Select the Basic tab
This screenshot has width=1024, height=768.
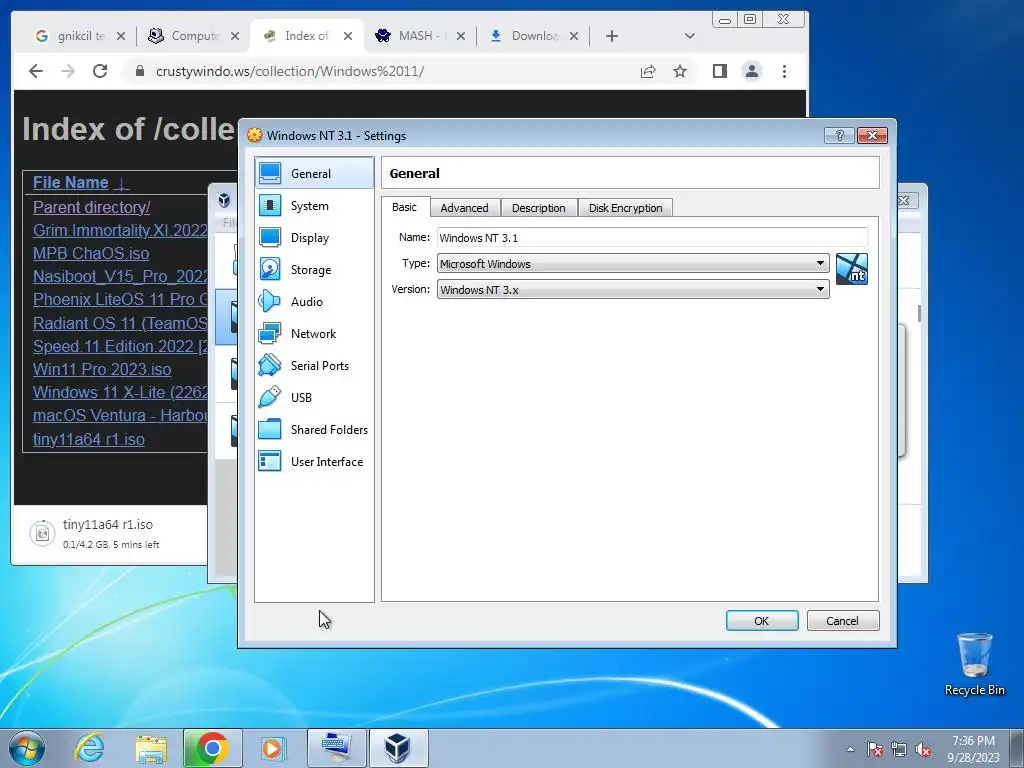pos(404,207)
